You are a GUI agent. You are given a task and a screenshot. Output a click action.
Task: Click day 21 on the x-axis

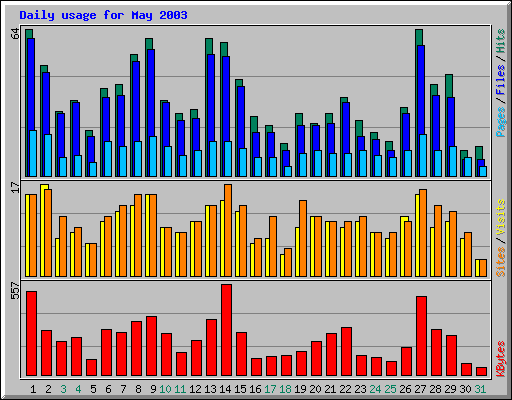pos(330,389)
